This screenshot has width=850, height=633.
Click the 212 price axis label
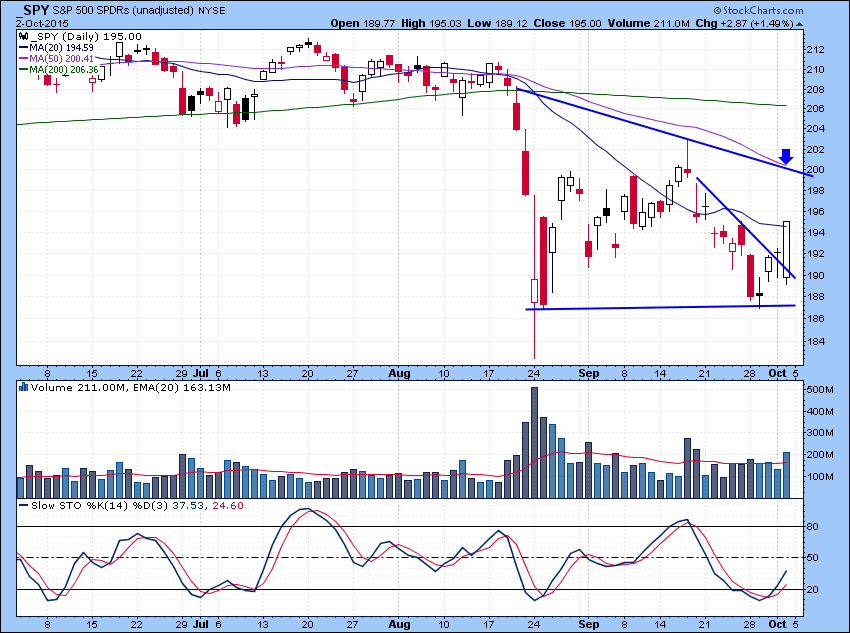pos(816,50)
